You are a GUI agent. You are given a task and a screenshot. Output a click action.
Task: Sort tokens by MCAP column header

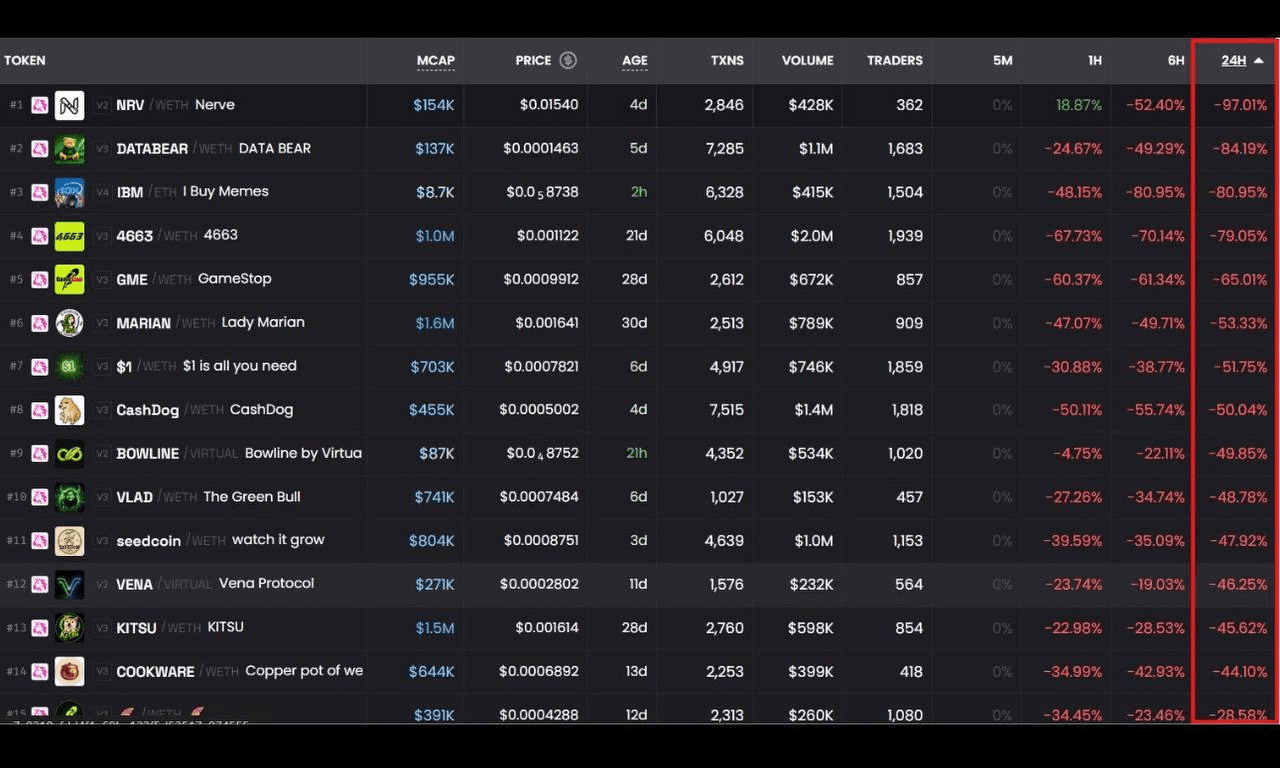click(436, 61)
